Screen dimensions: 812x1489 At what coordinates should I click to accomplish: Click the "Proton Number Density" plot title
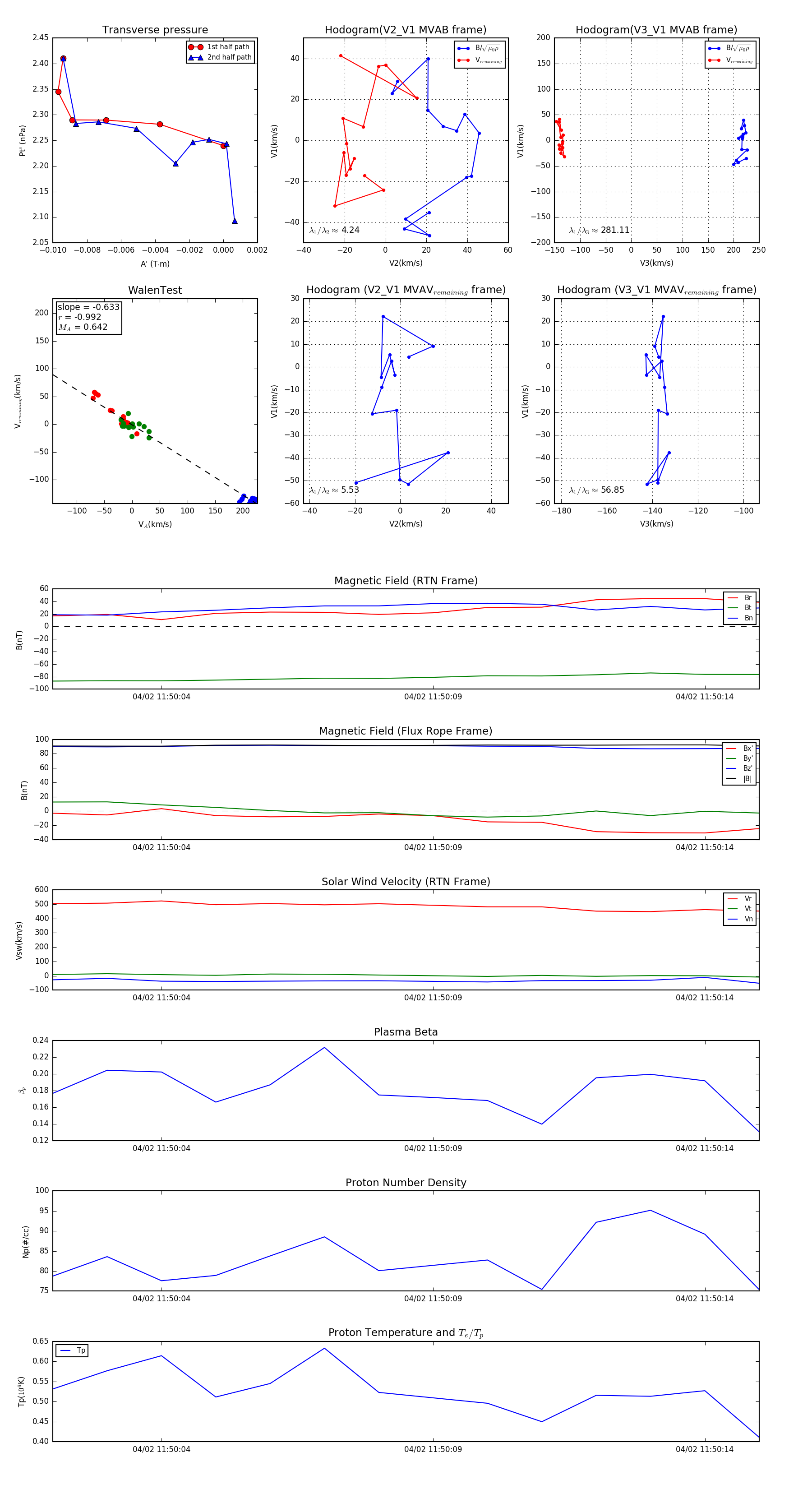406,1183
